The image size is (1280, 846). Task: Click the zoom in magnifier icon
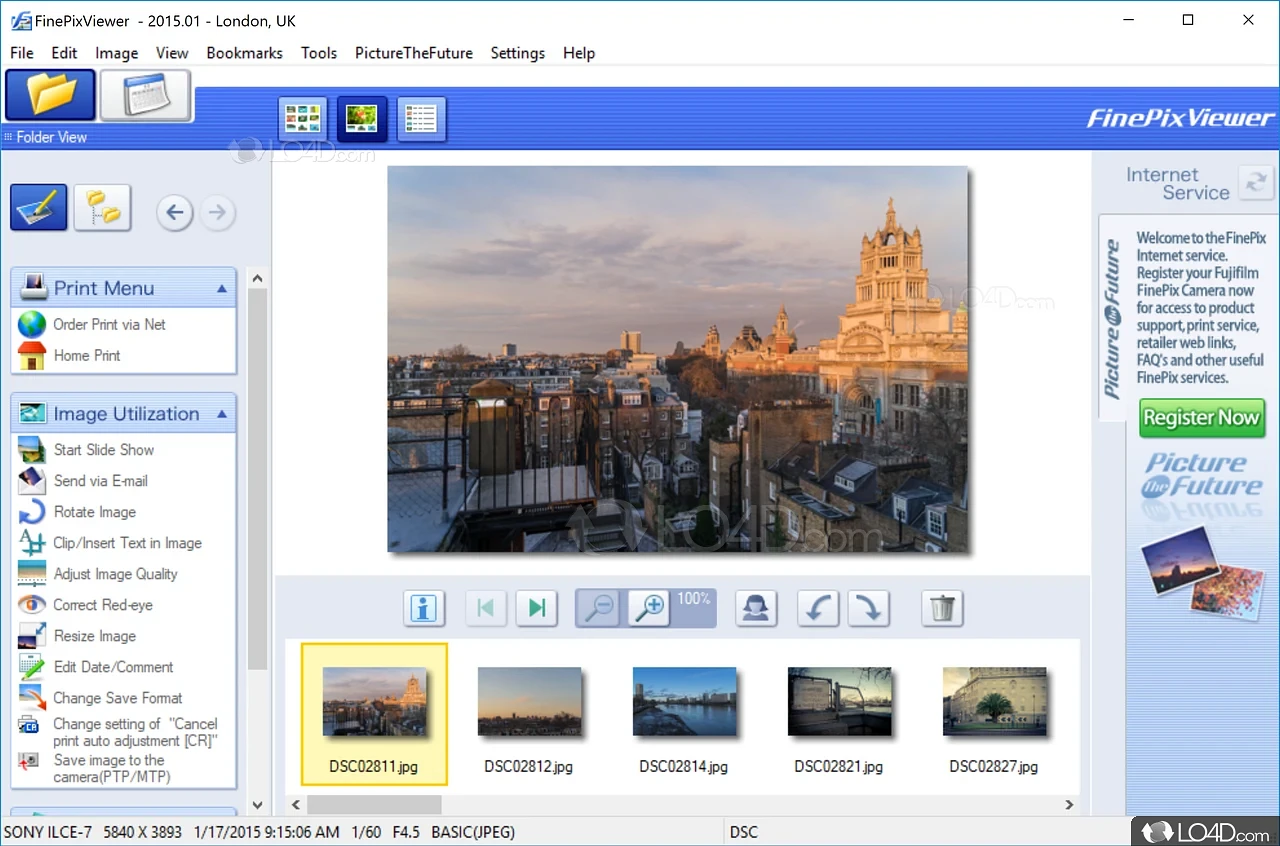651,608
